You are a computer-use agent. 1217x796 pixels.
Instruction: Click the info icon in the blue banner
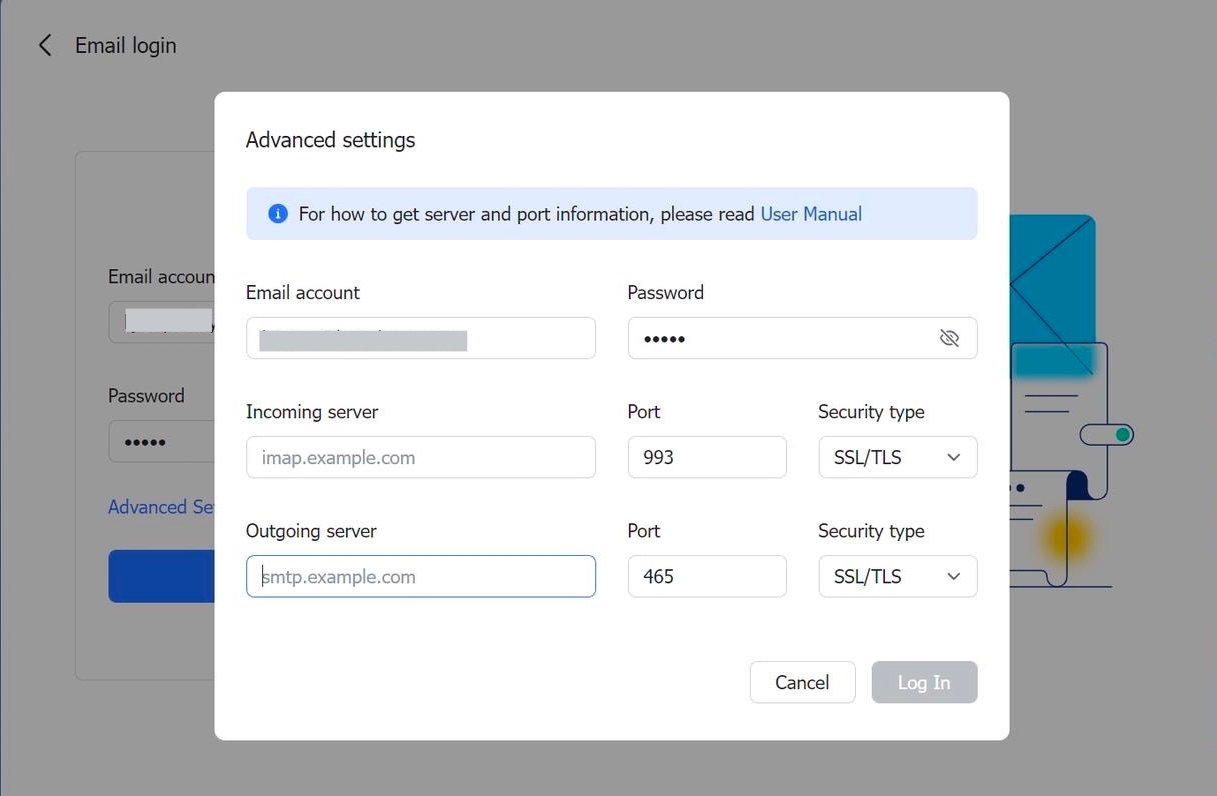(x=277, y=213)
